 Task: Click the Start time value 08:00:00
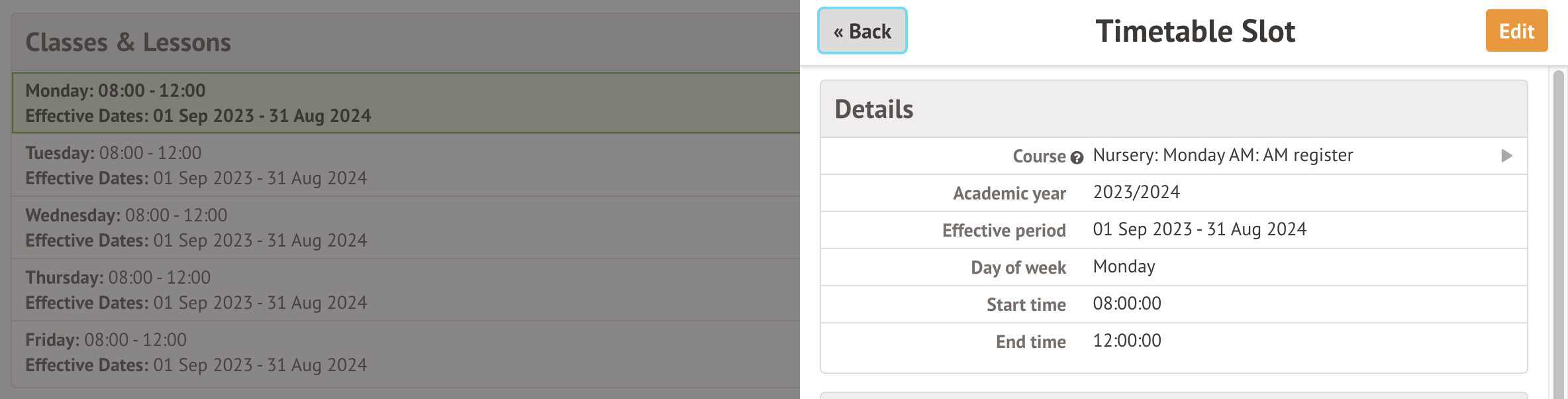[1126, 304]
